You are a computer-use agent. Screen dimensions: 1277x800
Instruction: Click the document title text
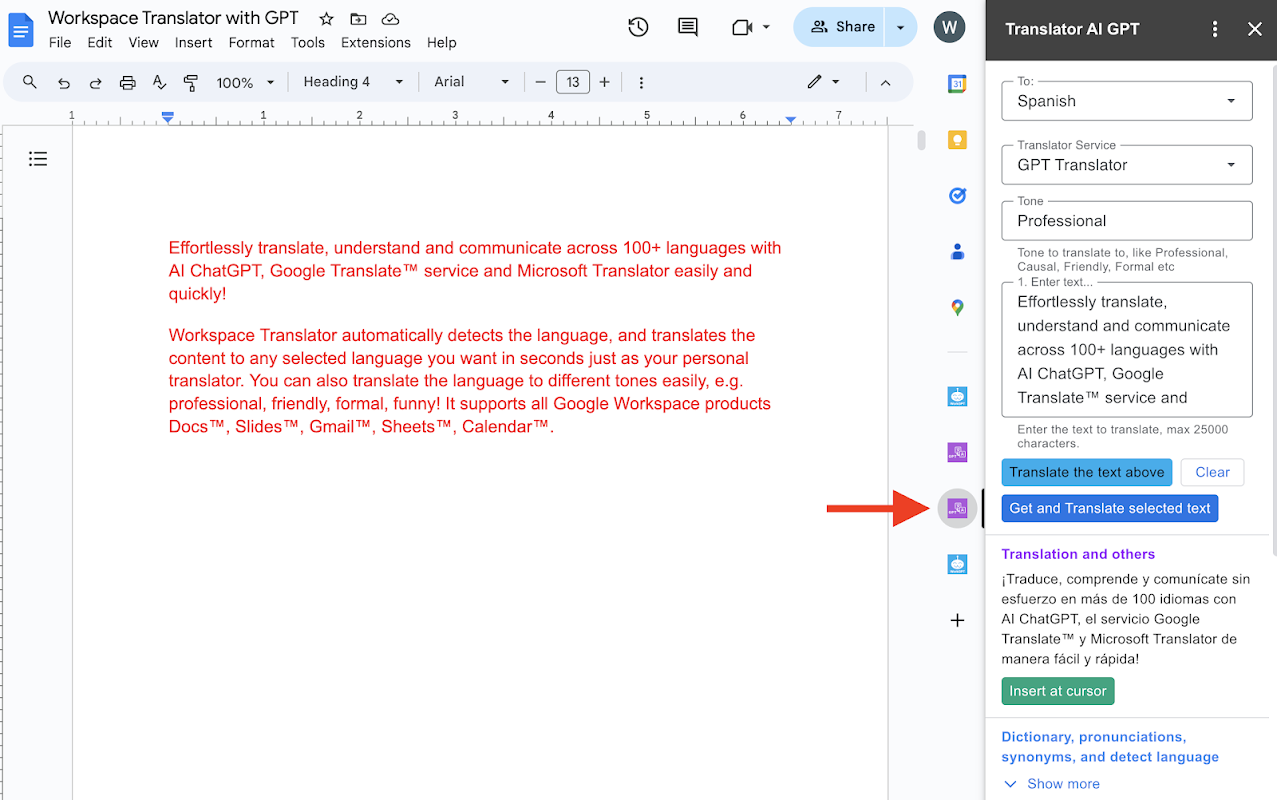tap(173, 18)
